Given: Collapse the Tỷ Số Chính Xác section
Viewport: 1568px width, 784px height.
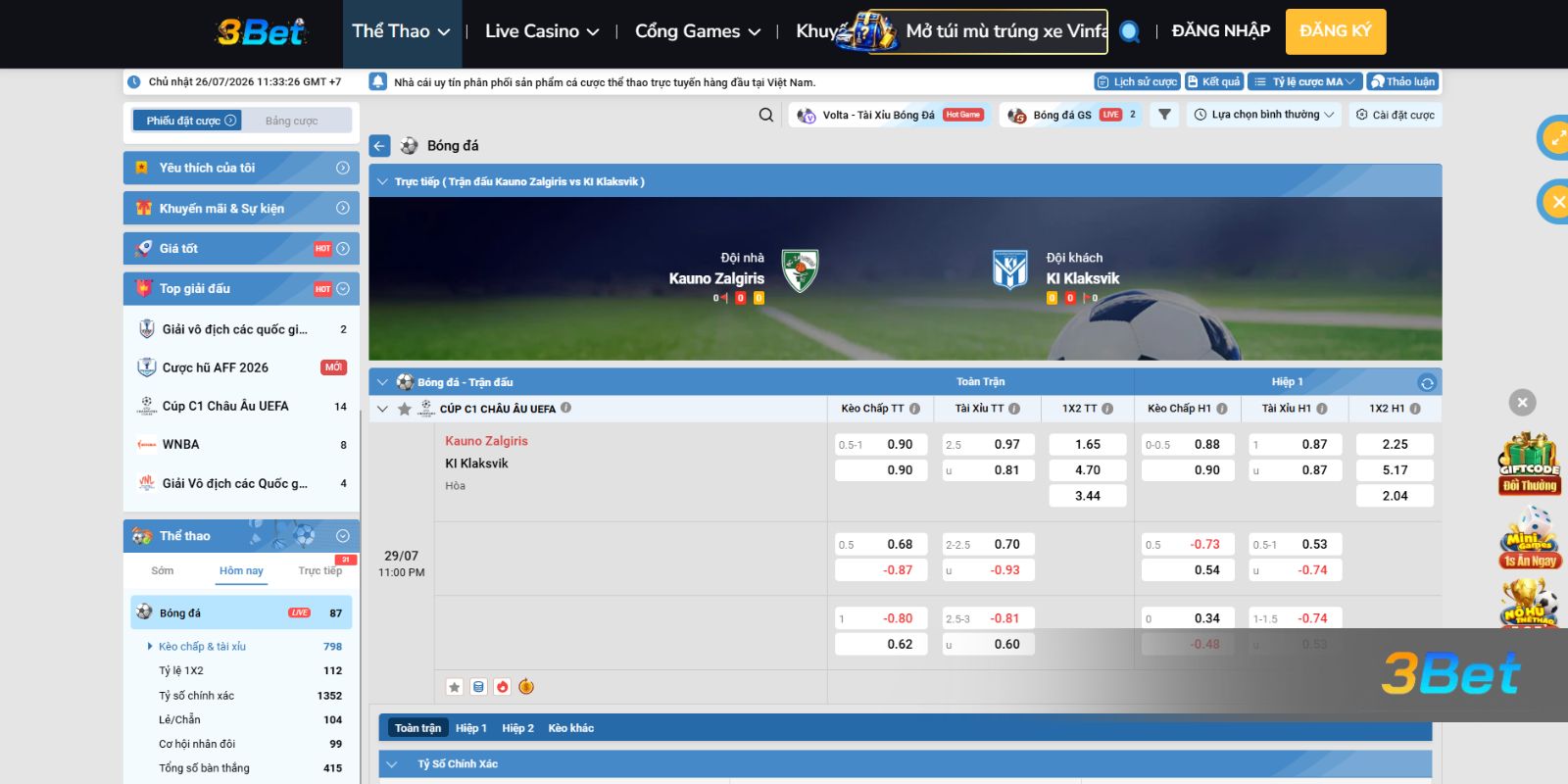Looking at the screenshot, I should point(392,764).
